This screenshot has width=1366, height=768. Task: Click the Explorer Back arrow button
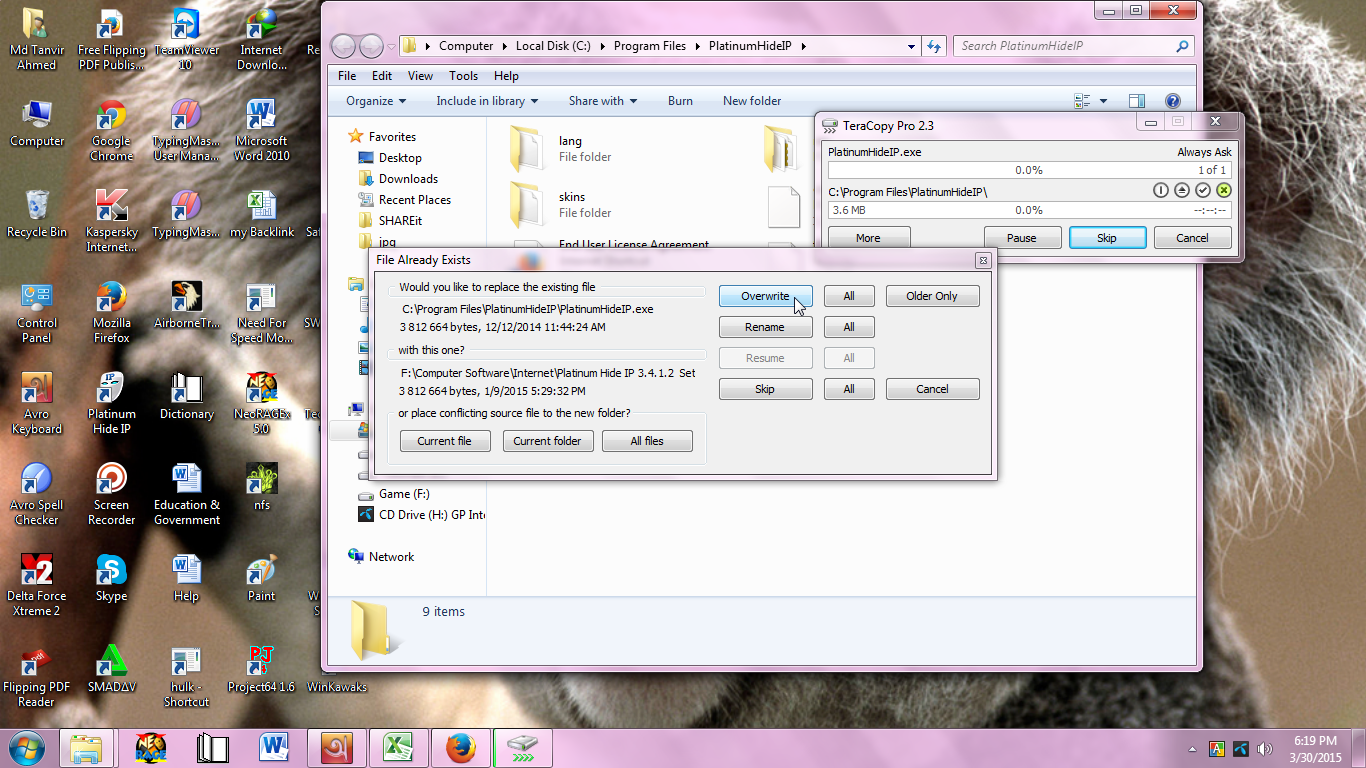coord(343,46)
